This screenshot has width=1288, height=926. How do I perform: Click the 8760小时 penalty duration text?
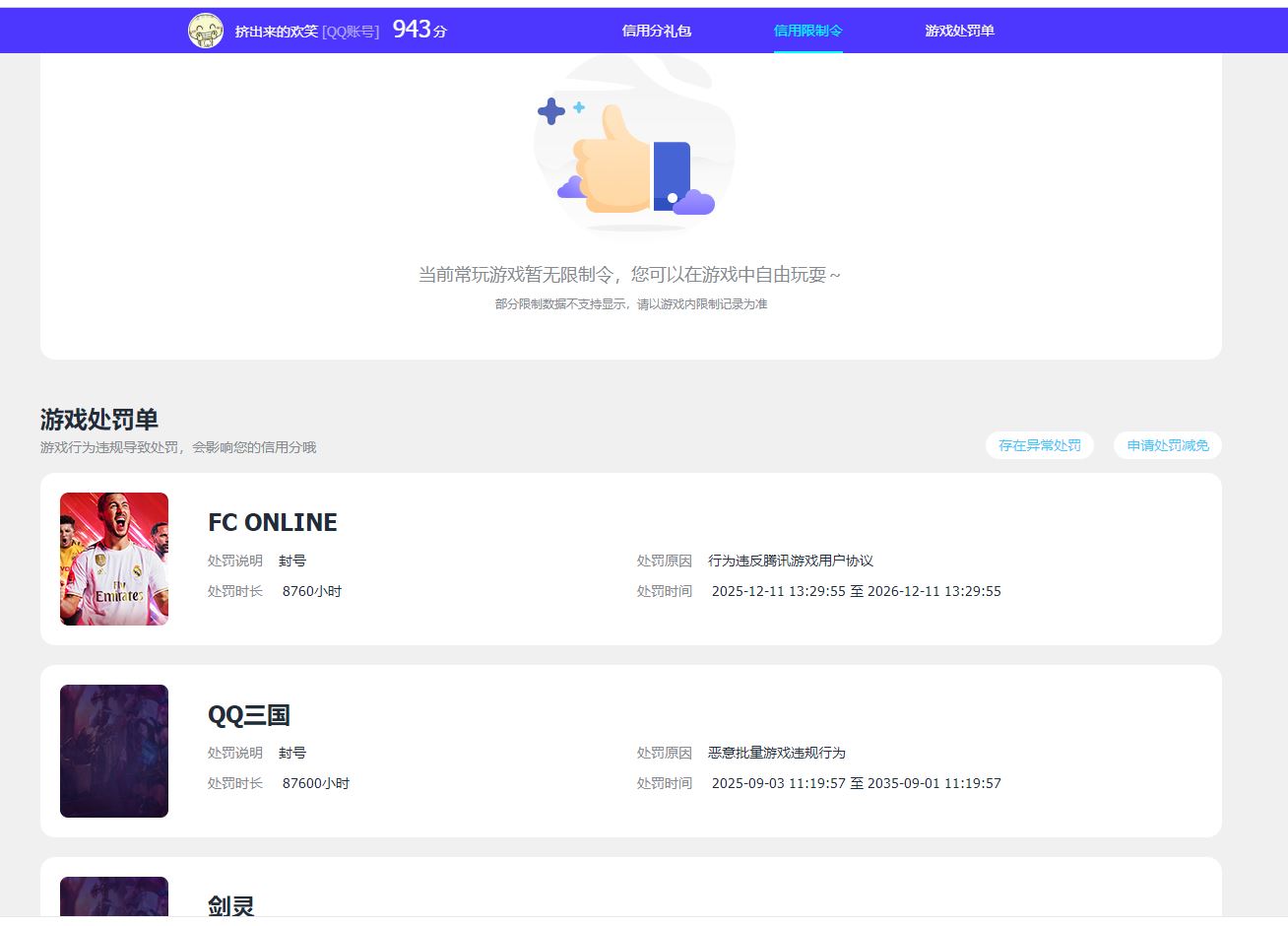click(311, 591)
